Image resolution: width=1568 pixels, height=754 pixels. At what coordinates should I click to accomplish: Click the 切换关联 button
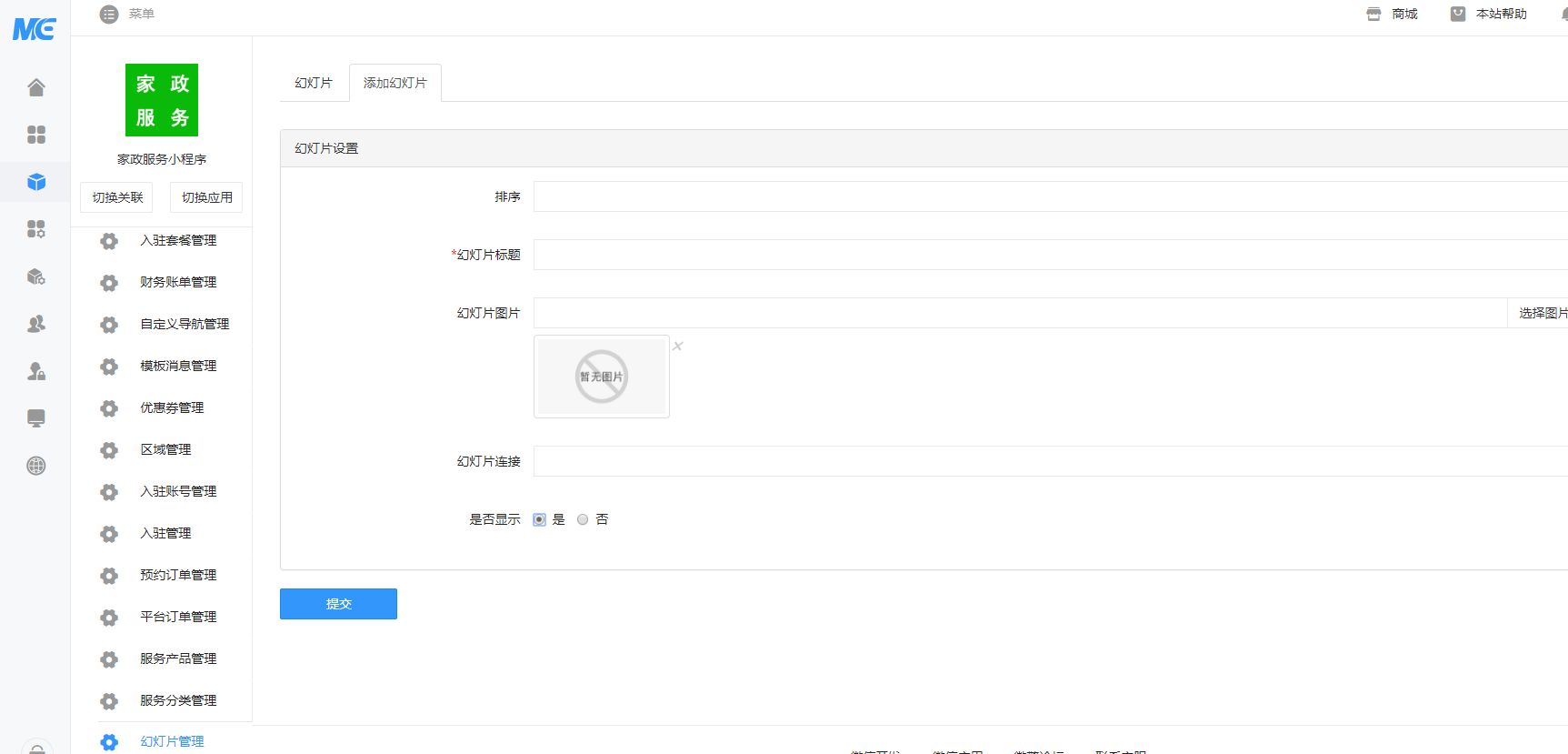pos(117,197)
